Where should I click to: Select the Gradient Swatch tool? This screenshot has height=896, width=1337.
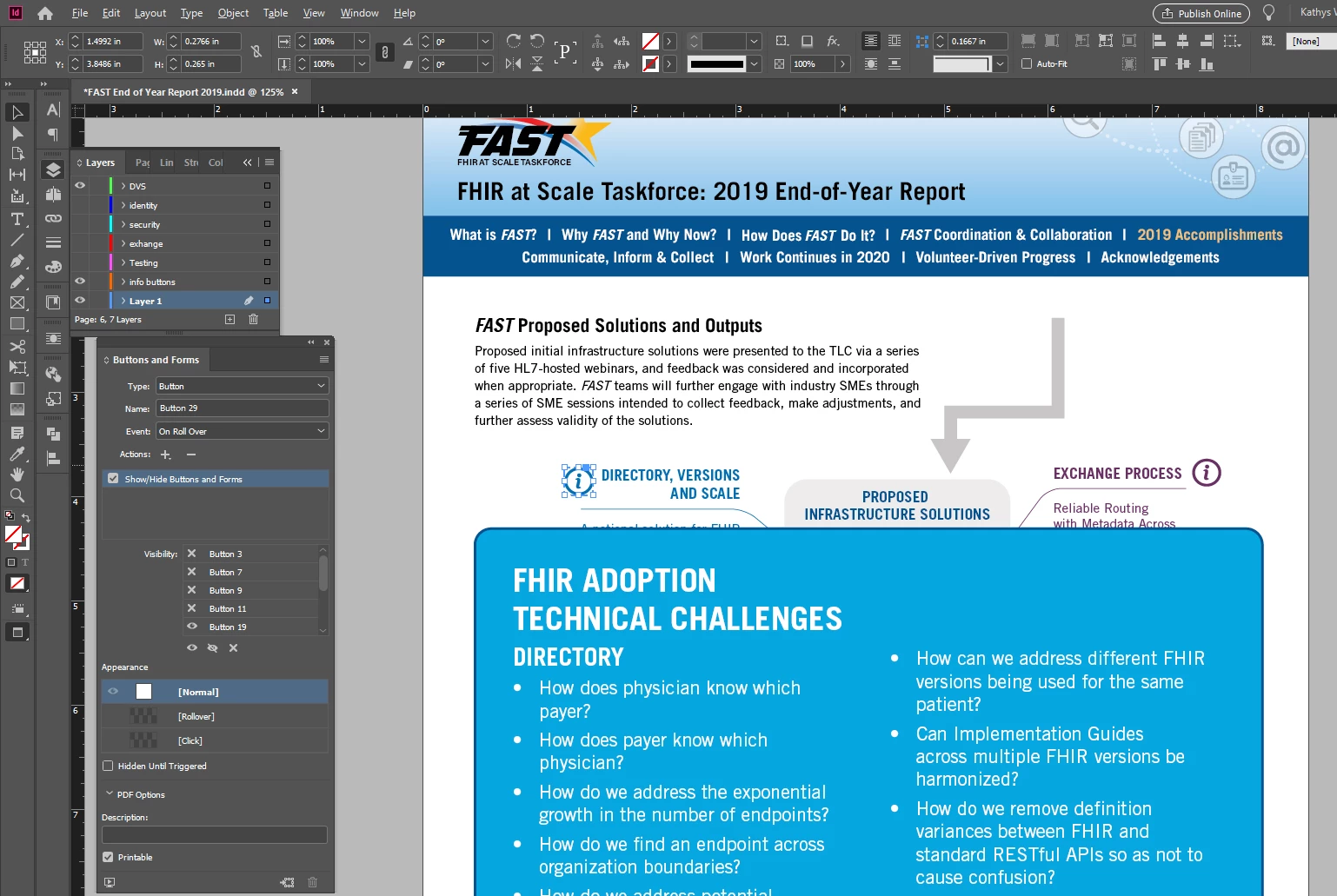[17, 388]
